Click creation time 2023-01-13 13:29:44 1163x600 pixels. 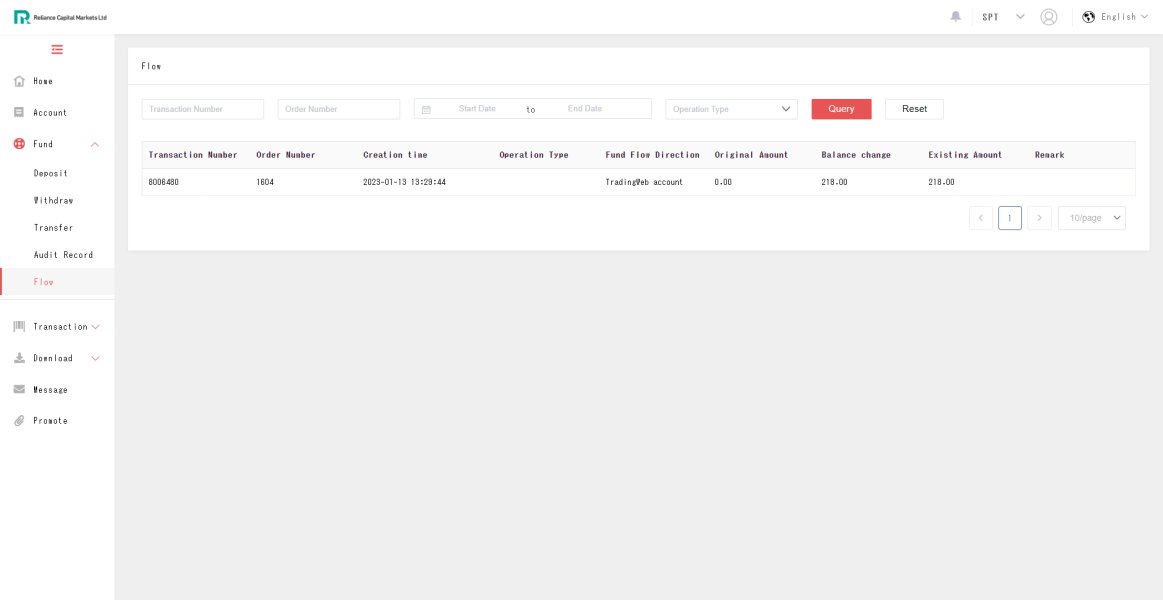tap(404, 182)
